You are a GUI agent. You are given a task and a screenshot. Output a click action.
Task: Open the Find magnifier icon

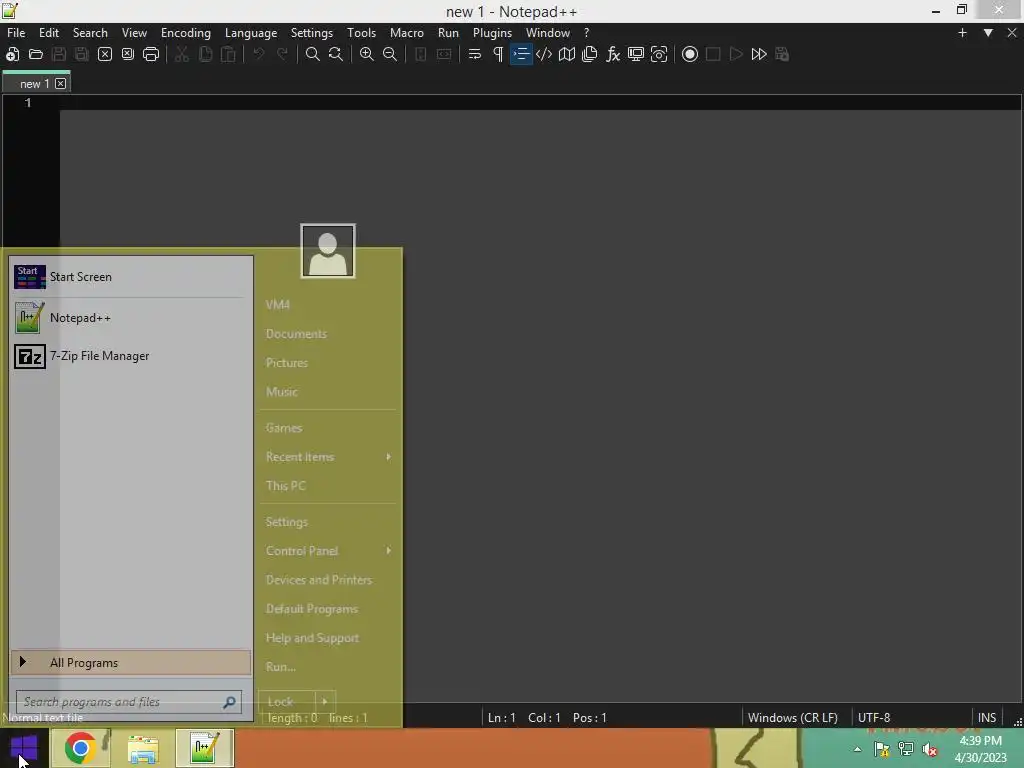[x=313, y=54]
